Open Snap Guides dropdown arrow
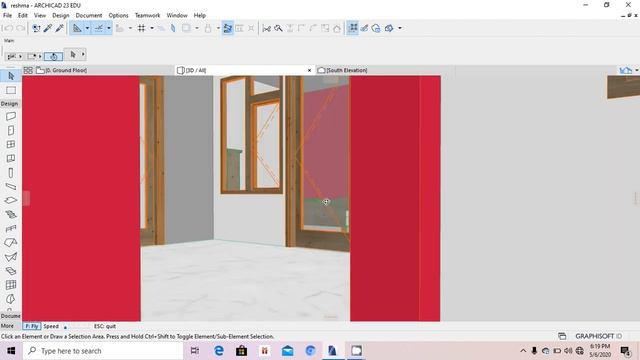The height and width of the screenshot is (360, 640). [109, 28]
